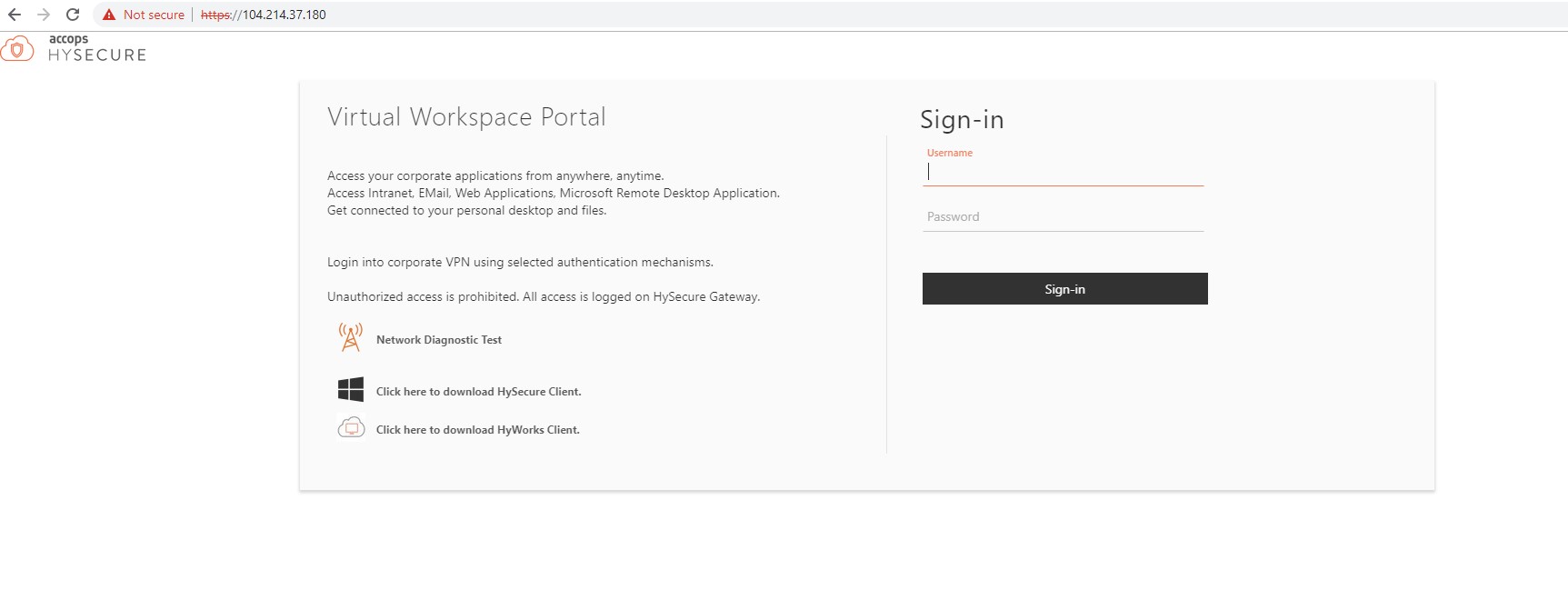Click the Network Diagnostic Test antenna icon
The width and height of the screenshot is (1568, 590).
pos(350,337)
